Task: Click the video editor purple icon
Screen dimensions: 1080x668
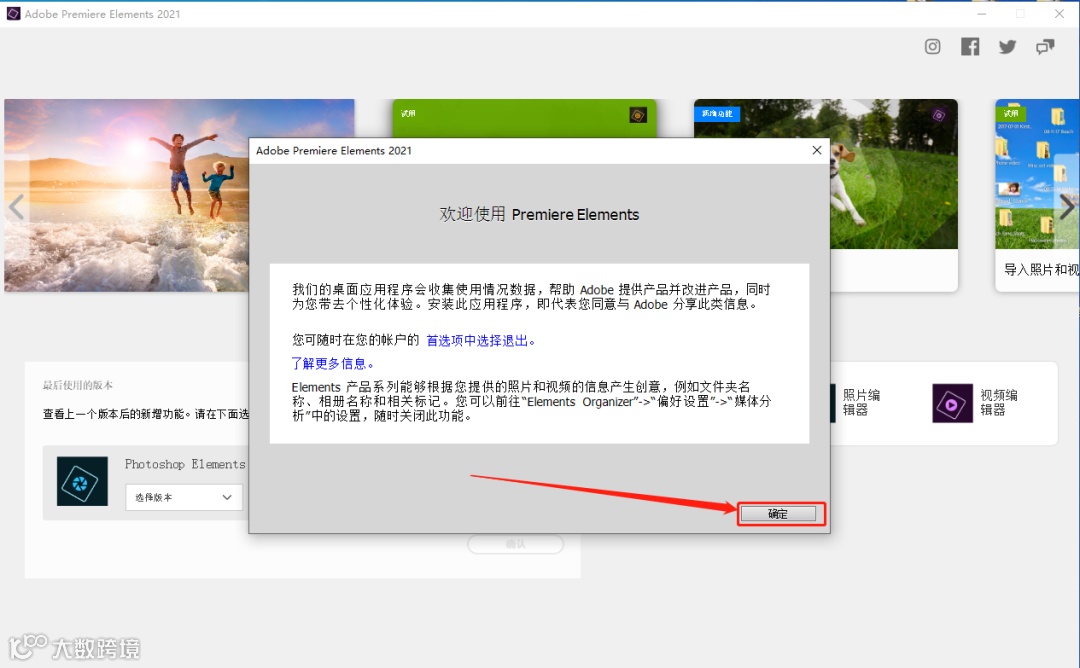Action: pos(952,403)
